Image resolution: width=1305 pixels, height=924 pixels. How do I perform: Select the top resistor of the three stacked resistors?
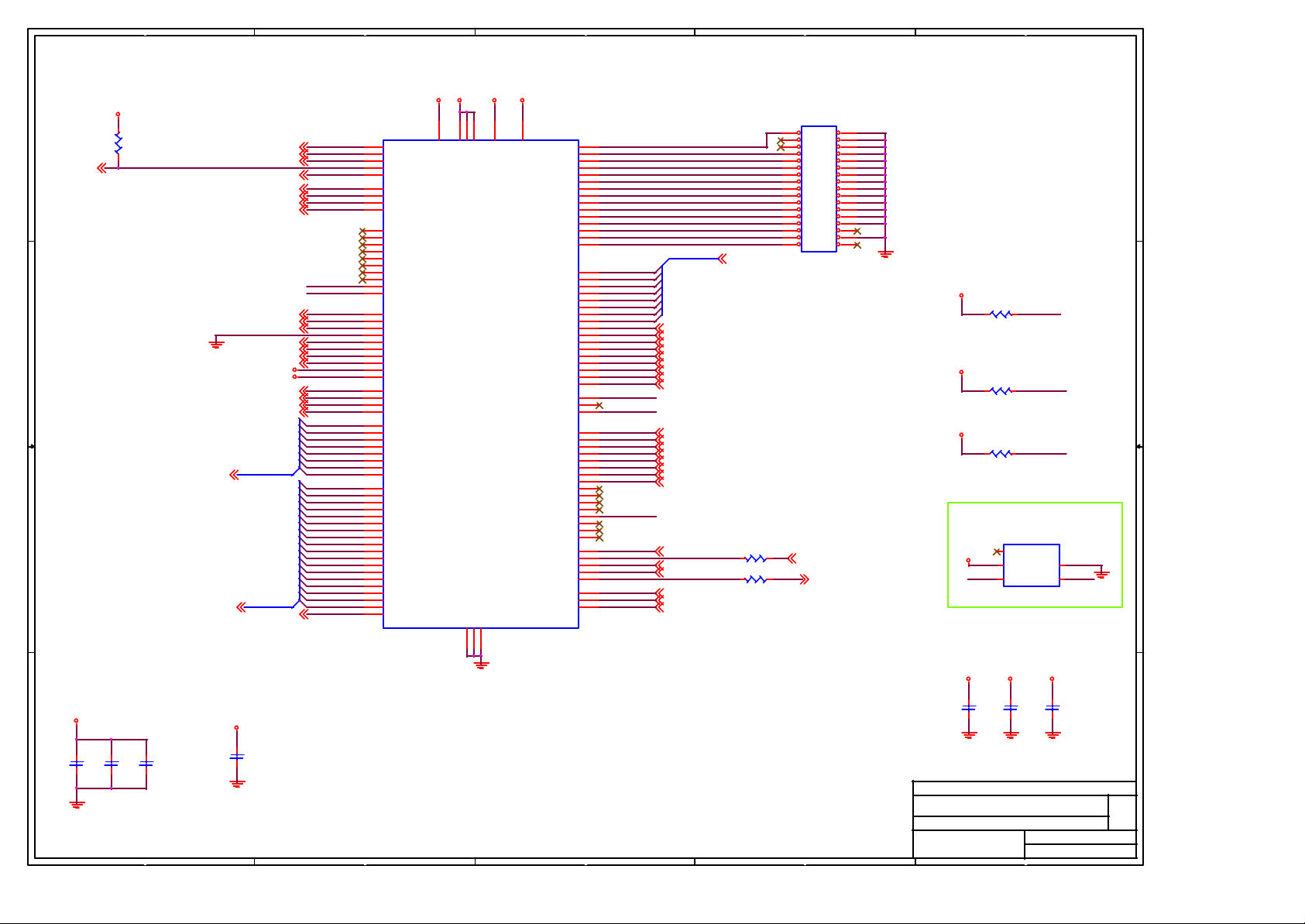1001,314
